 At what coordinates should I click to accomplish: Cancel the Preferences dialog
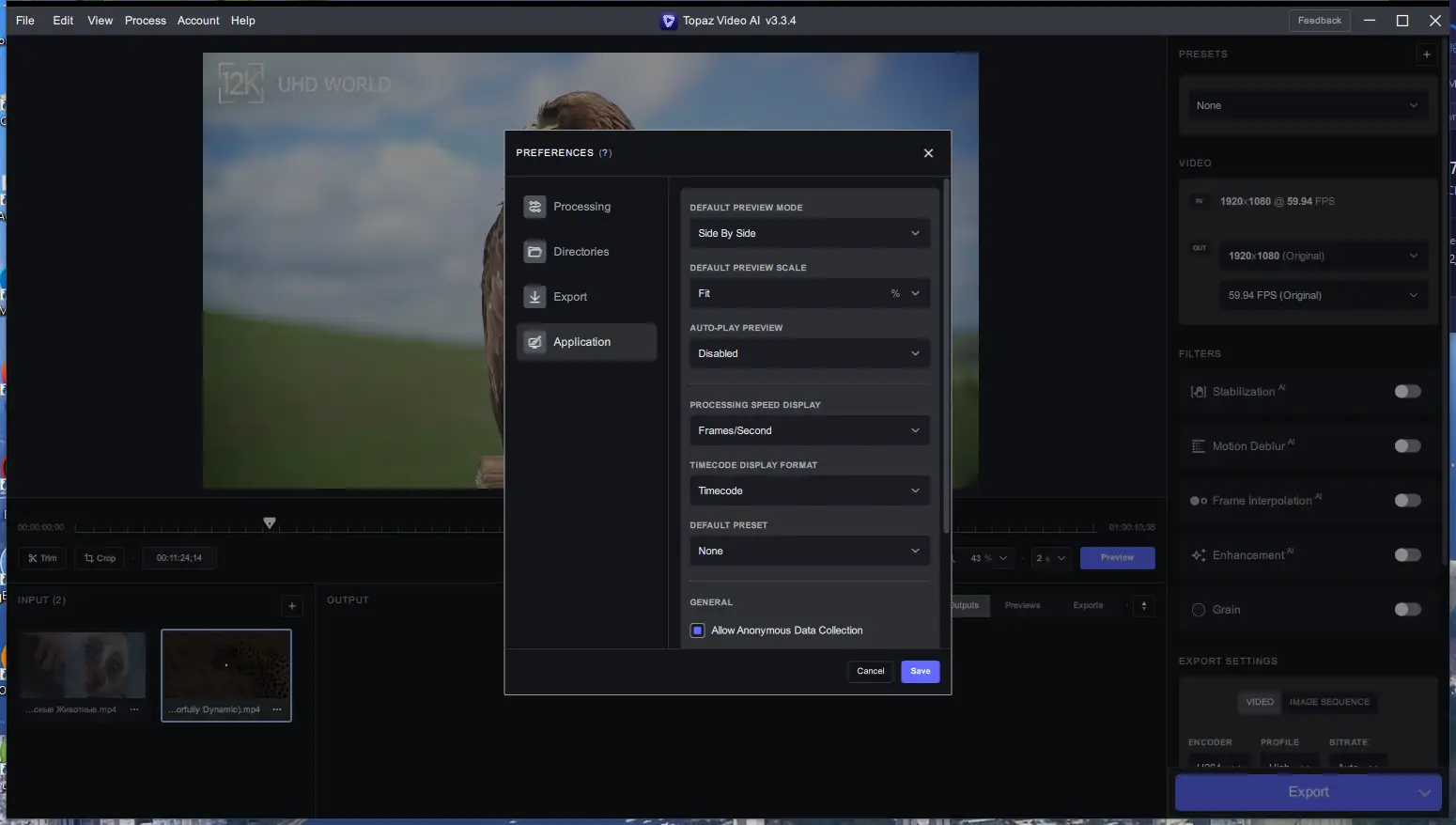(x=871, y=672)
